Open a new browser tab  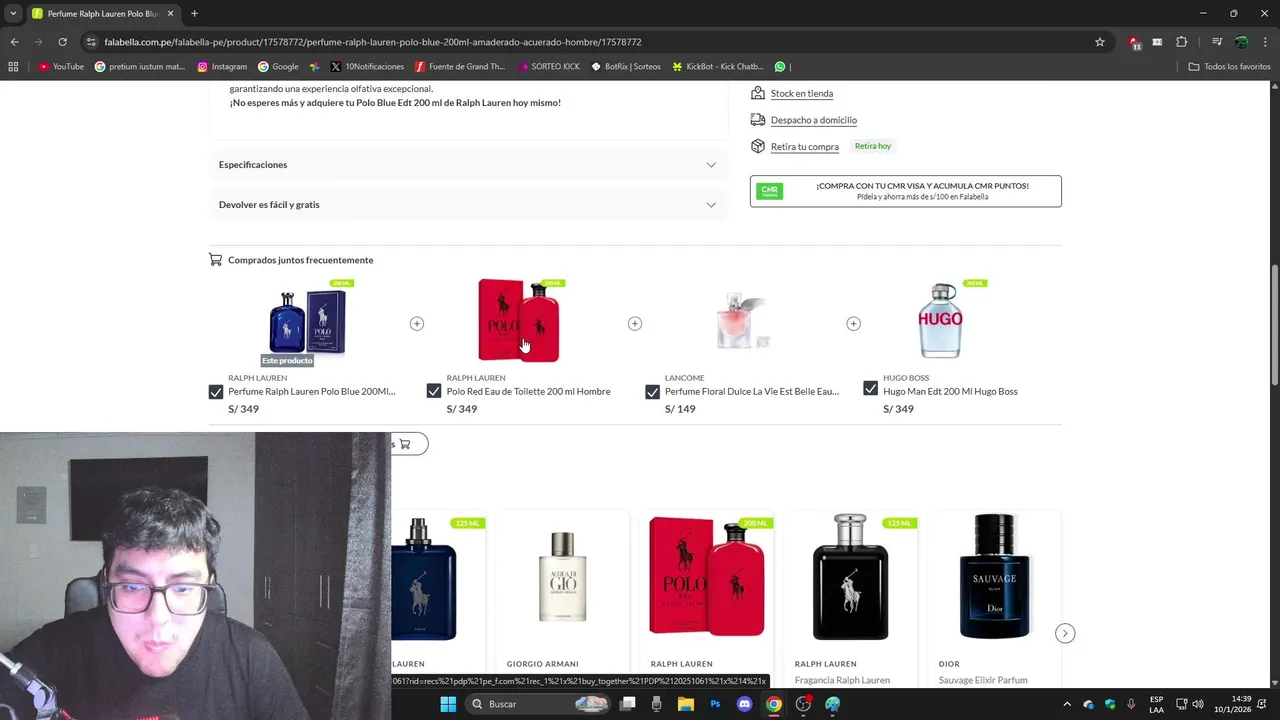pyautogui.click(x=194, y=13)
